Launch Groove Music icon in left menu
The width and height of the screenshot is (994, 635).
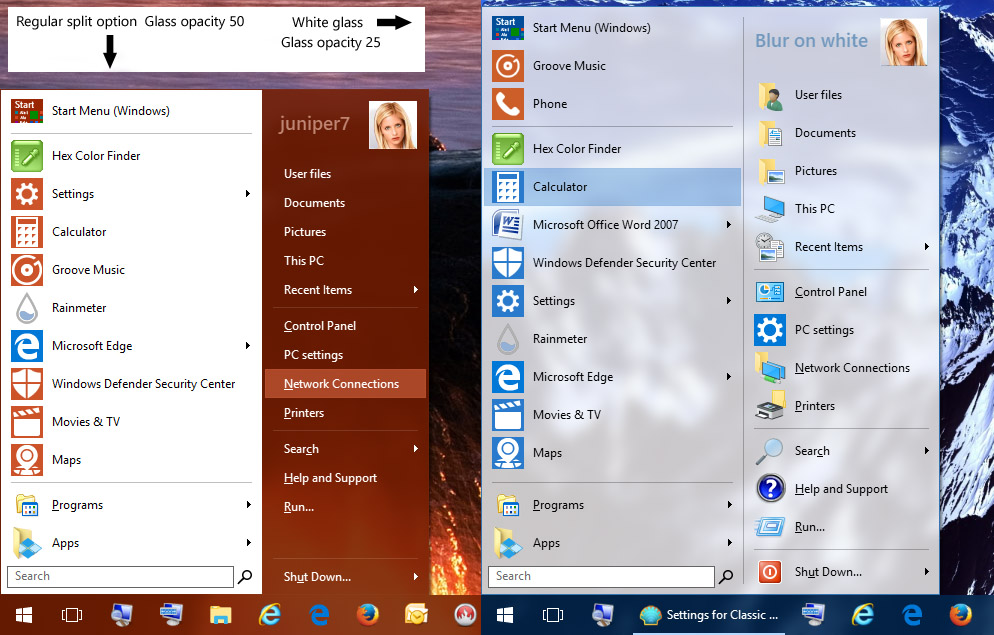coord(27,270)
